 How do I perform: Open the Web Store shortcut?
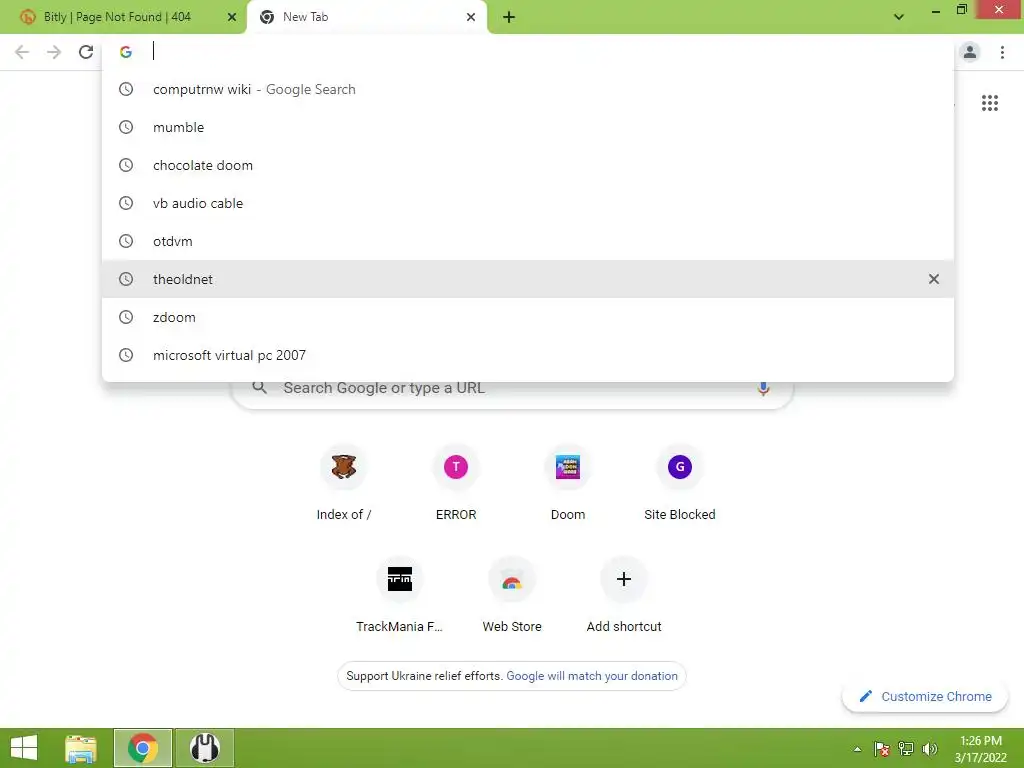512,596
